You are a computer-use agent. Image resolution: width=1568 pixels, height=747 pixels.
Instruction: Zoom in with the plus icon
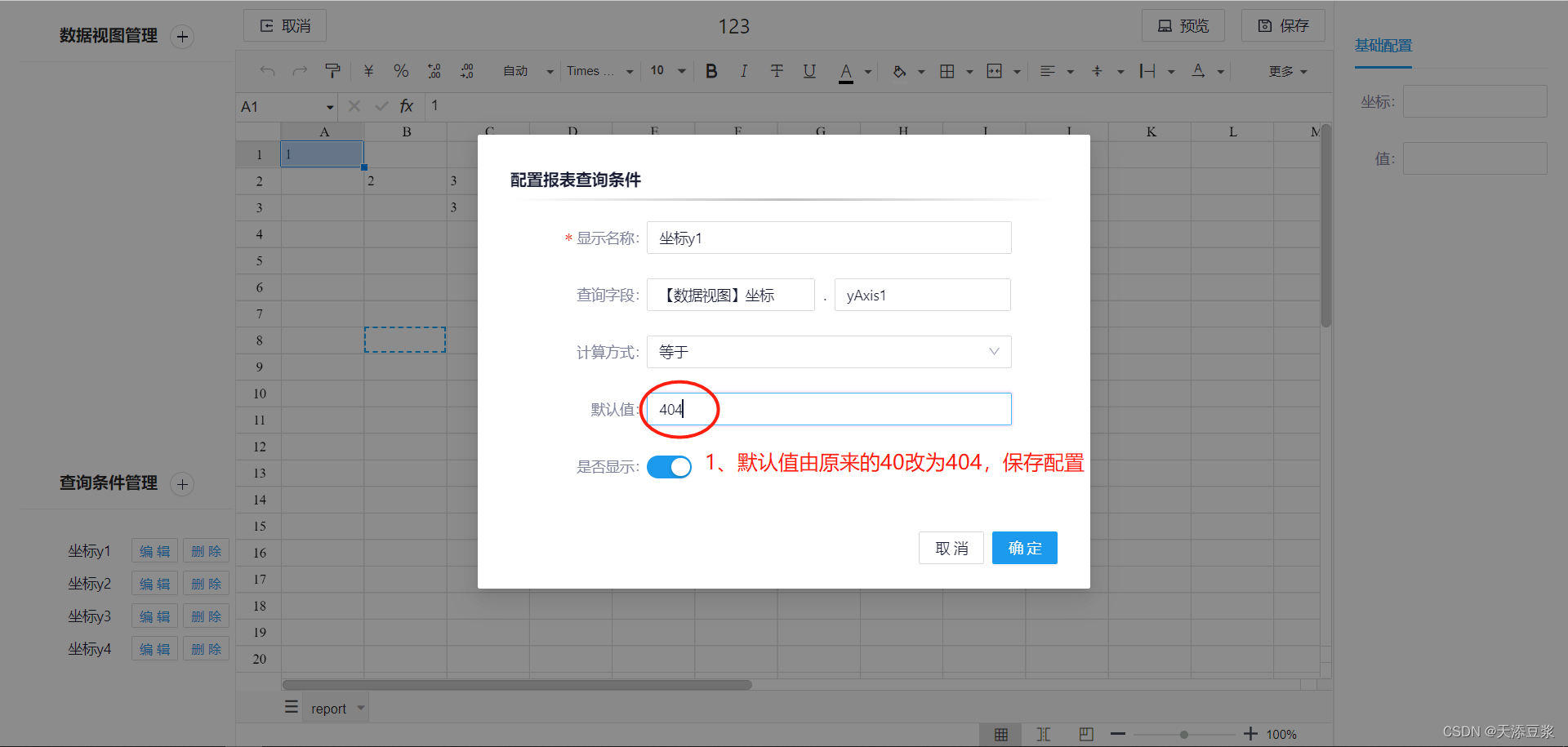point(1250,734)
